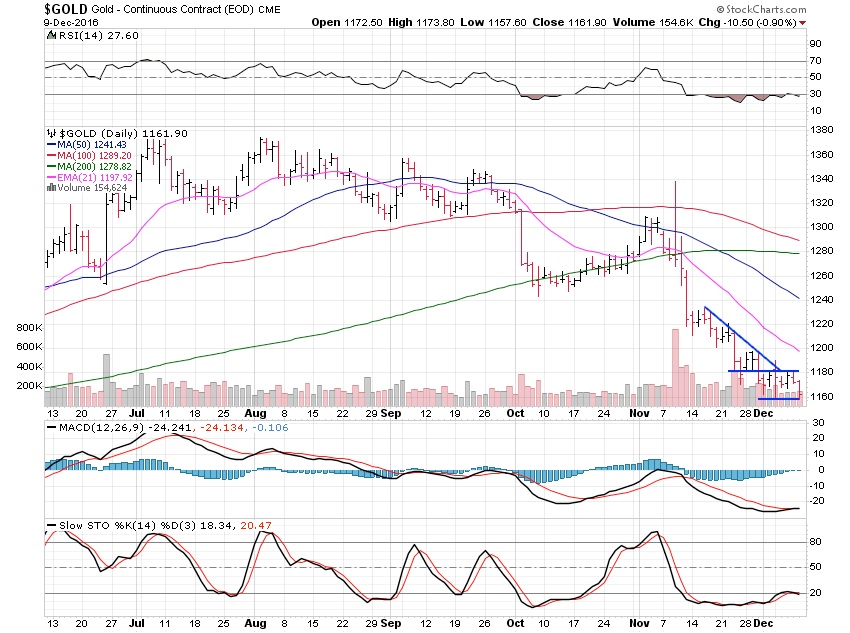Click the 1380 price axis label
850x633 pixels.
point(819,130)
